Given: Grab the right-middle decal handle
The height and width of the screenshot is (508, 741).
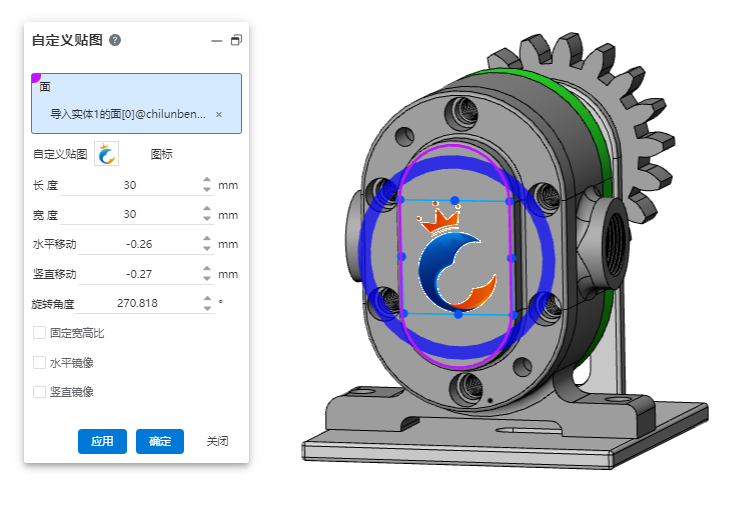Looking at the screenshot, I should pyautogui.click(x=511, y=258).
